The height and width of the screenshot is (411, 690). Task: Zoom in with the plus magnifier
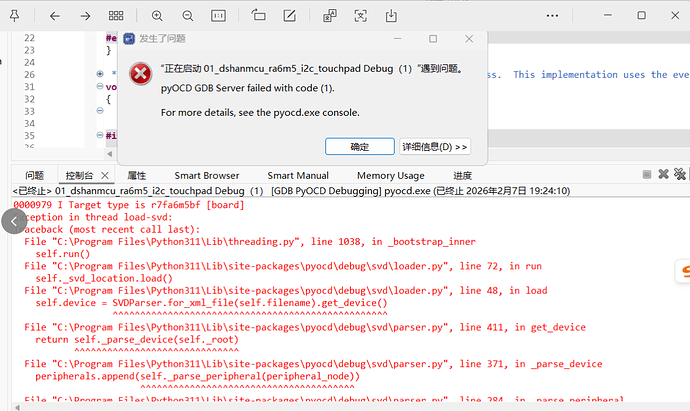click(158, 16)
